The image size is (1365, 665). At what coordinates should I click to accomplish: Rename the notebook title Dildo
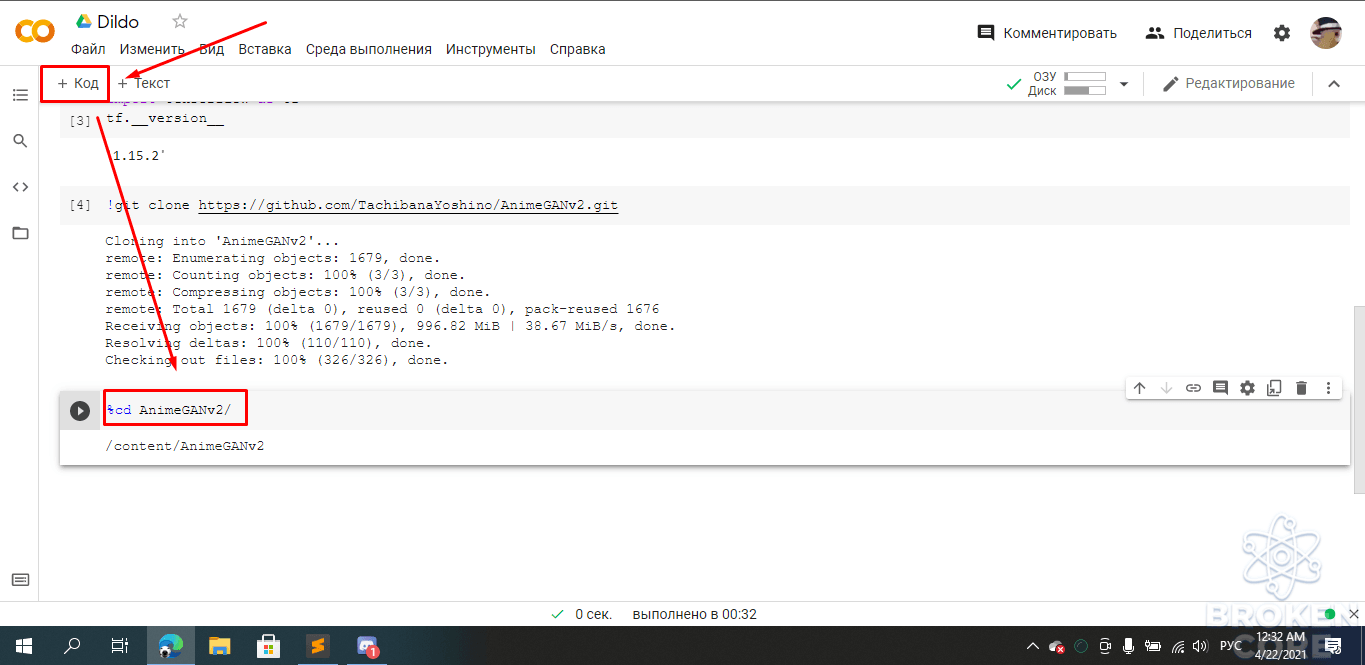click(119, 21)
